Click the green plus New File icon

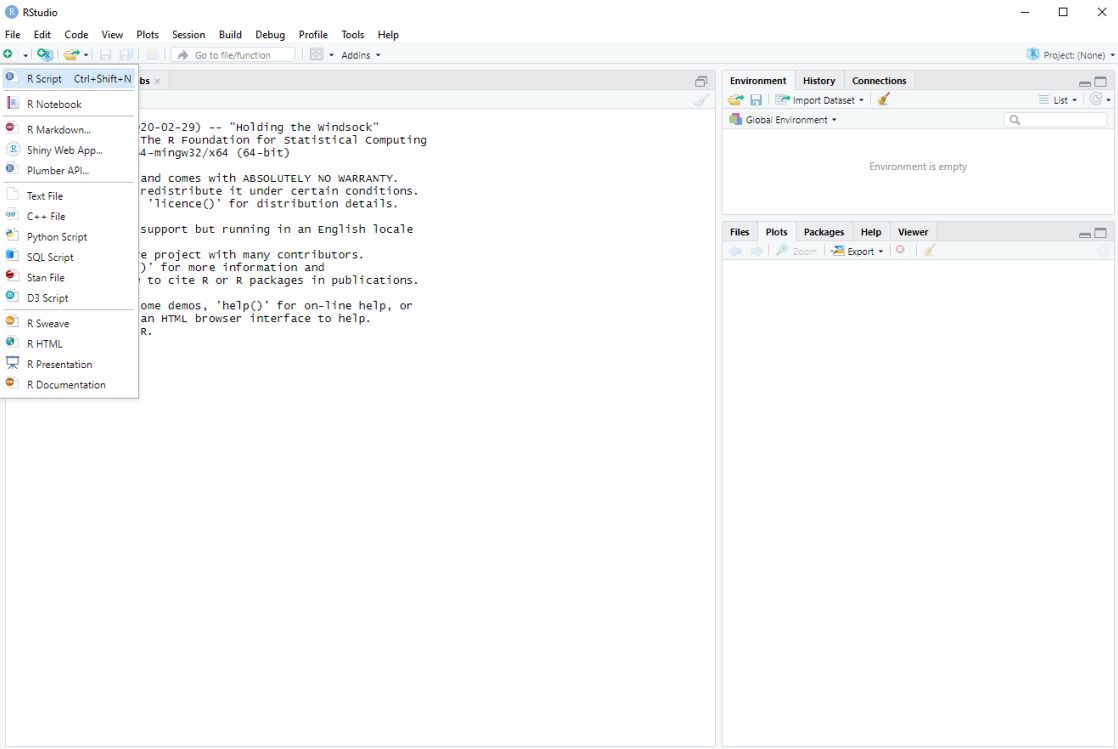pos(8,55)
